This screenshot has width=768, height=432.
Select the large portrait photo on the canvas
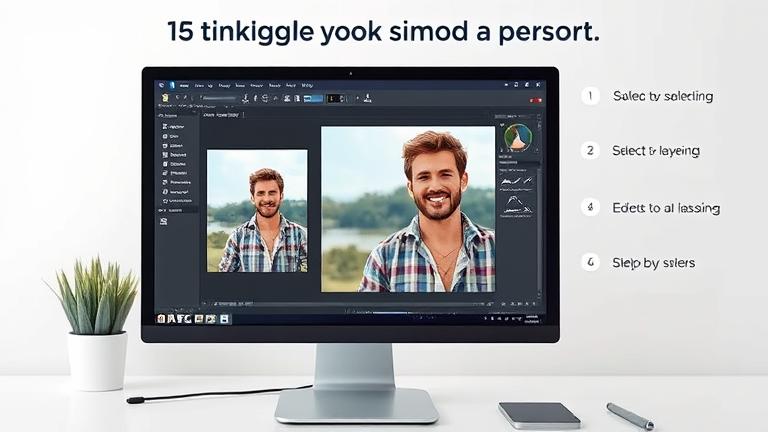pyautogui.click(x=408, y=209)
